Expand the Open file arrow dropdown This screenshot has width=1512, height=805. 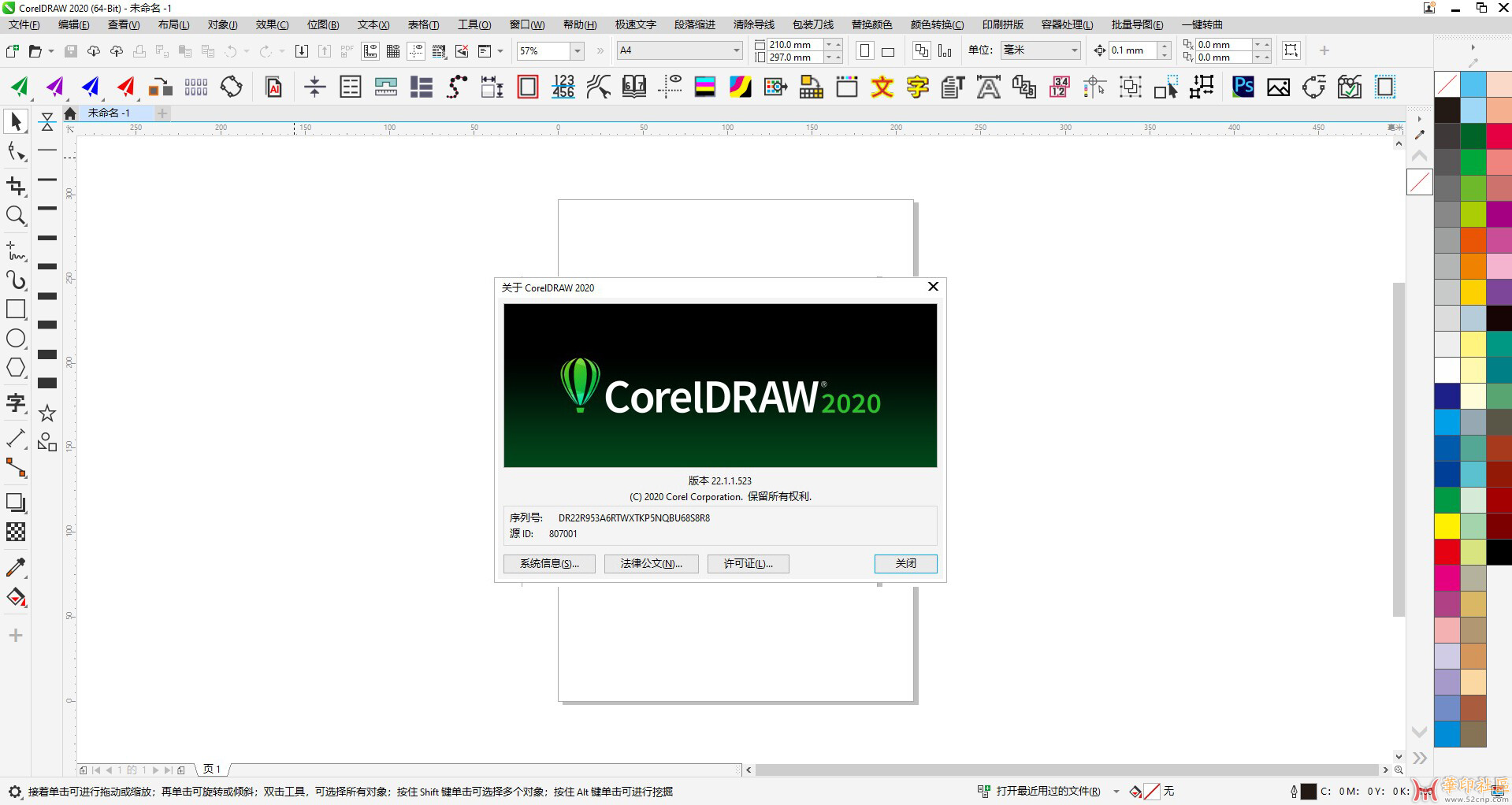tap(51, 51)
